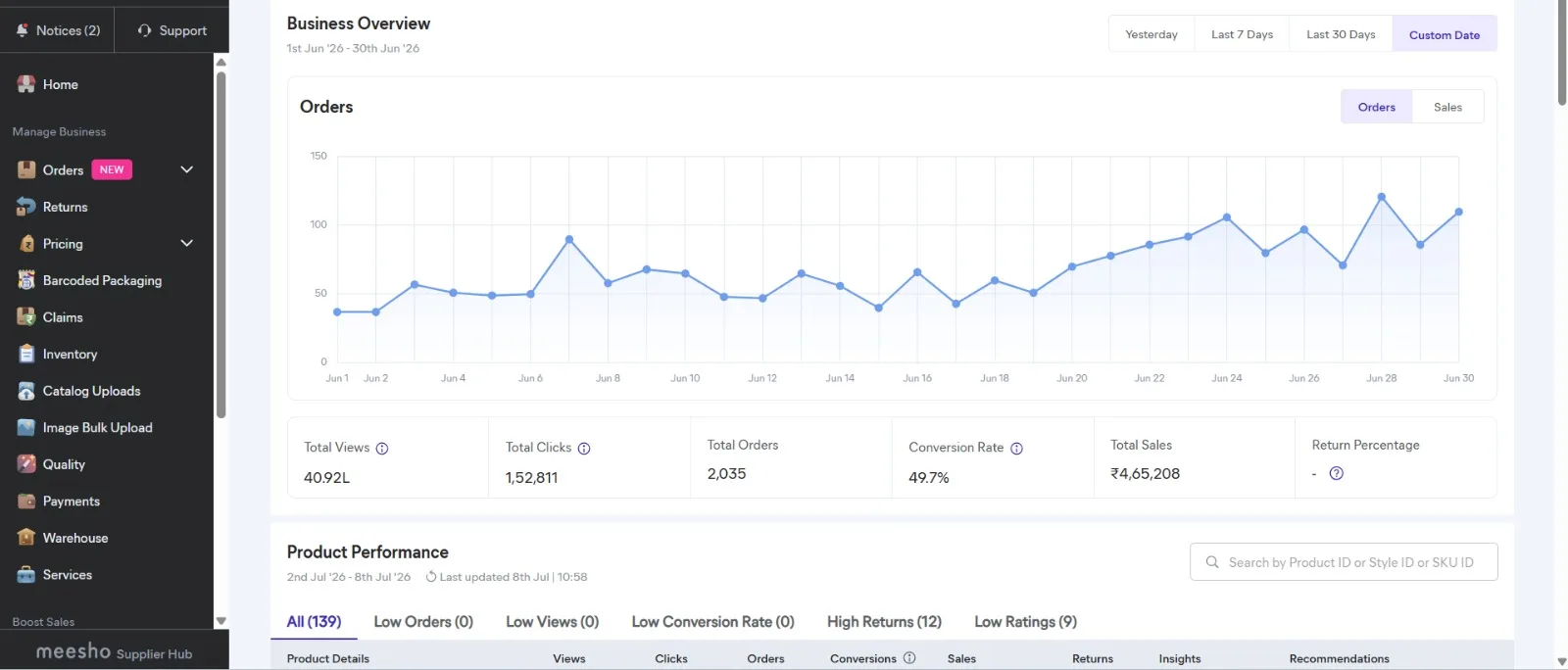Click the refresh icon before Last updated
This screenshot has height=670, width=1568.
[431, 577]
